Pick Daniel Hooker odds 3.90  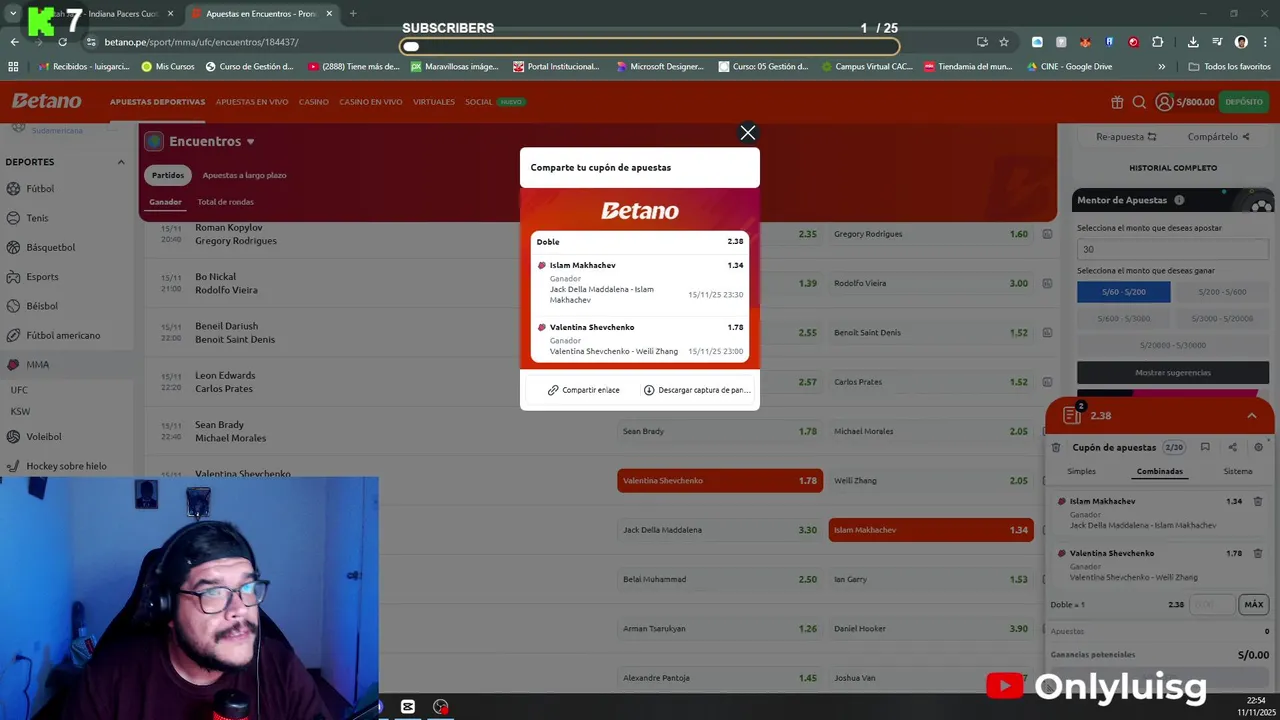point(931,629)
